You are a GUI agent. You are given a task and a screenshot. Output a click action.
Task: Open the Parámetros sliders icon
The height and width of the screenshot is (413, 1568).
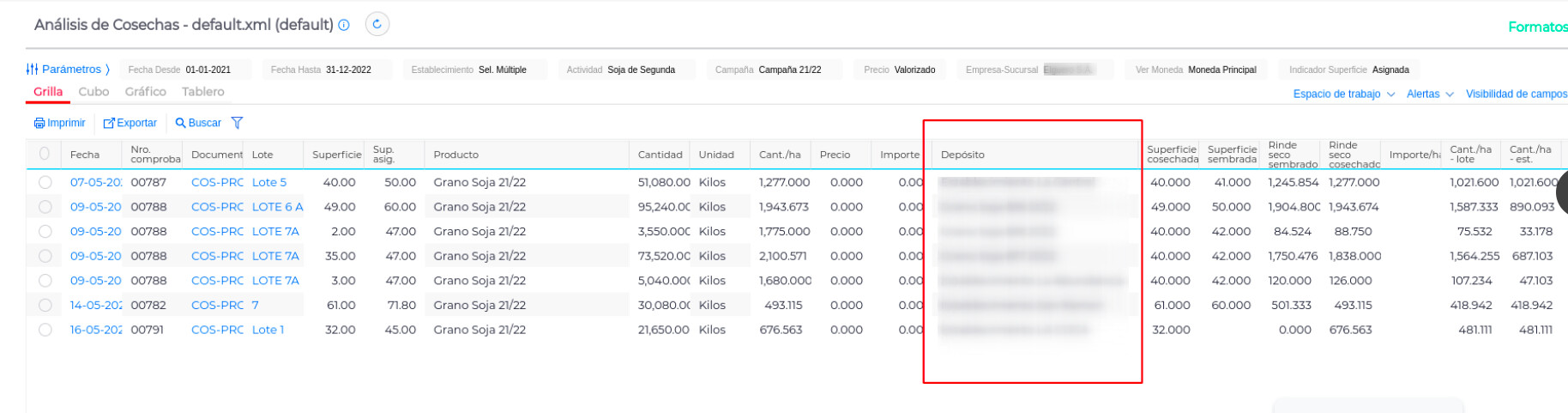pyautogui.click(x=32, y=70)
